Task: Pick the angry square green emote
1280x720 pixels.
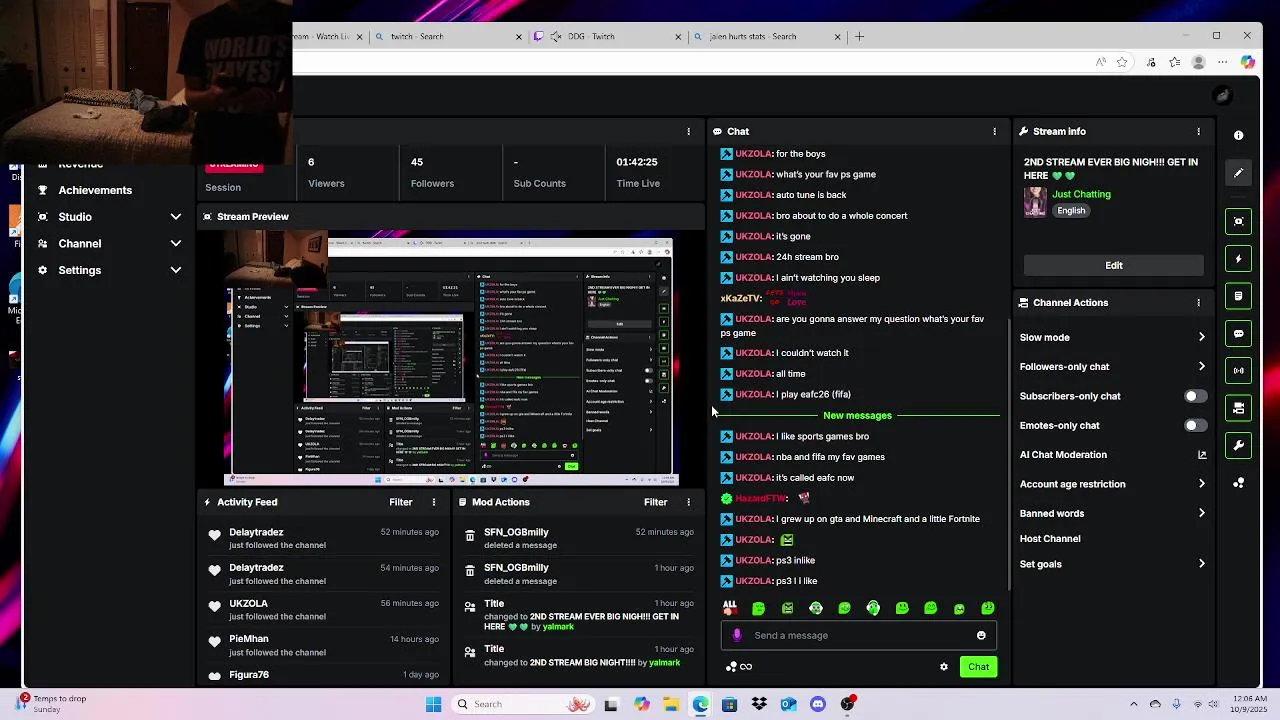Action: (x=788, y=608)
